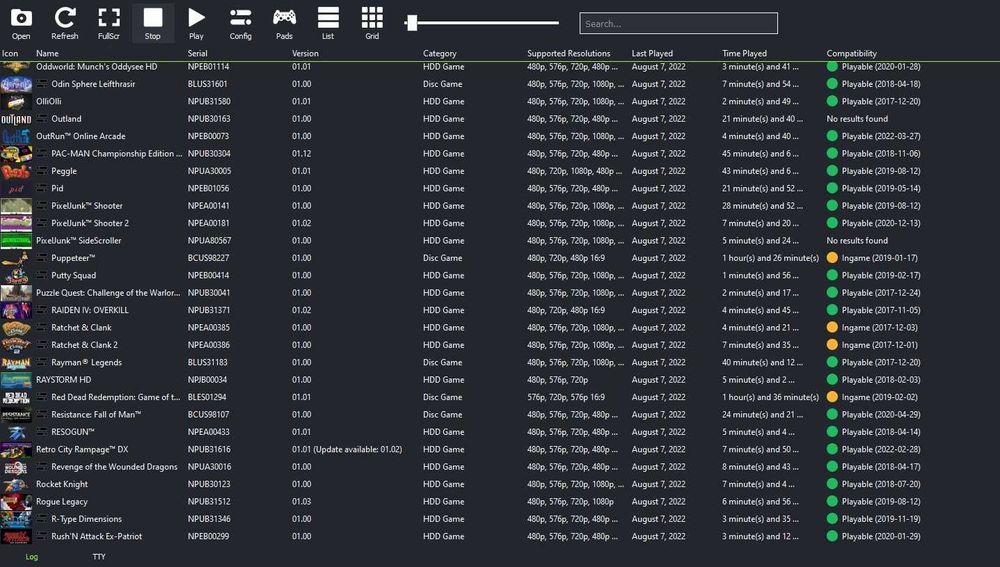1000x567 pixels.
Task: Sort by Supported Resolutions column header
Action: pos(569,54)
